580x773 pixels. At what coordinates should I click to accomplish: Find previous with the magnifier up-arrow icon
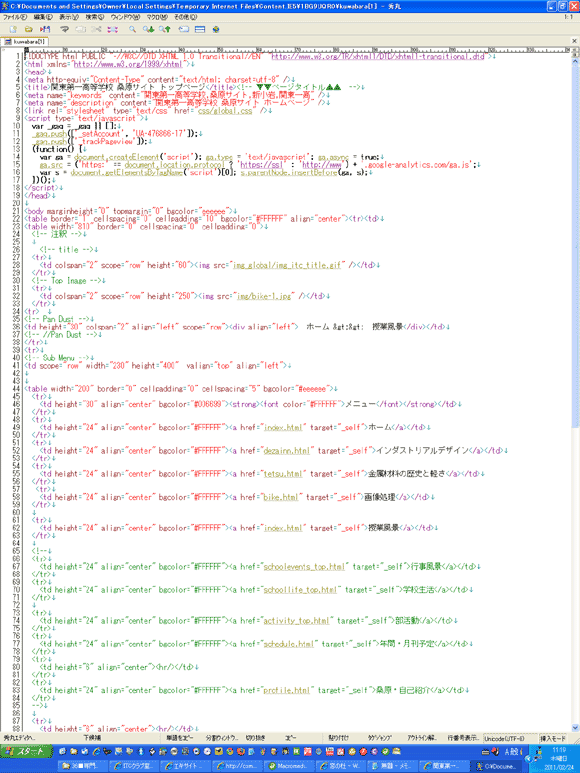tap(165, 29)
